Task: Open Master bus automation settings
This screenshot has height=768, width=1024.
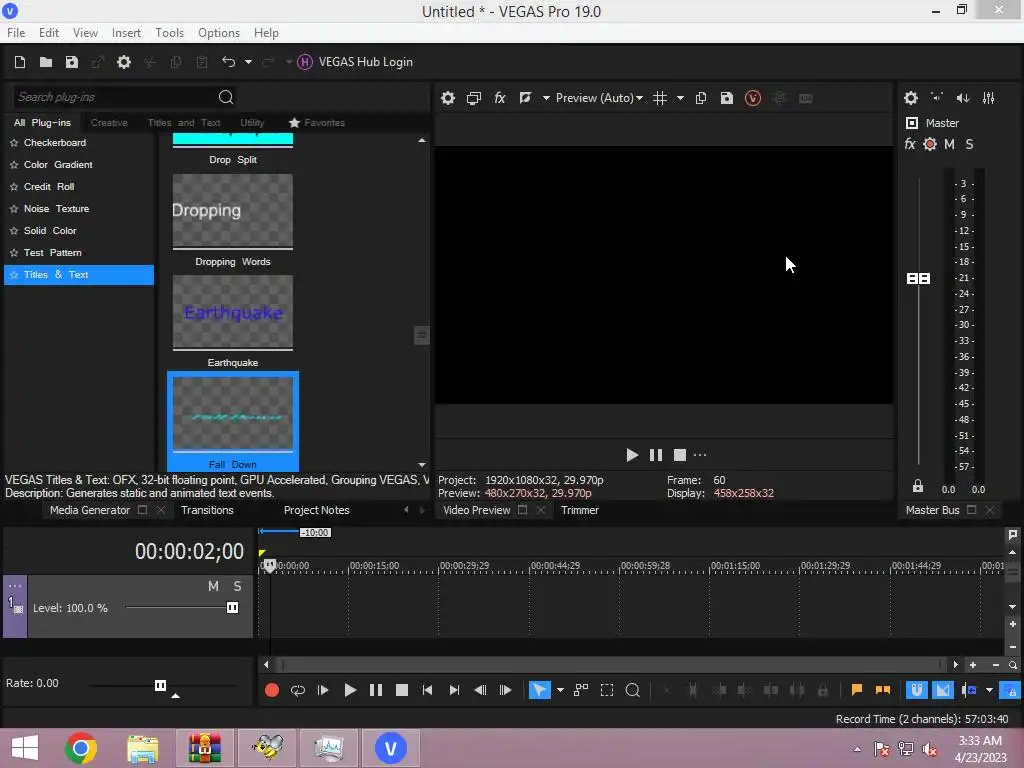Action: 930,144
